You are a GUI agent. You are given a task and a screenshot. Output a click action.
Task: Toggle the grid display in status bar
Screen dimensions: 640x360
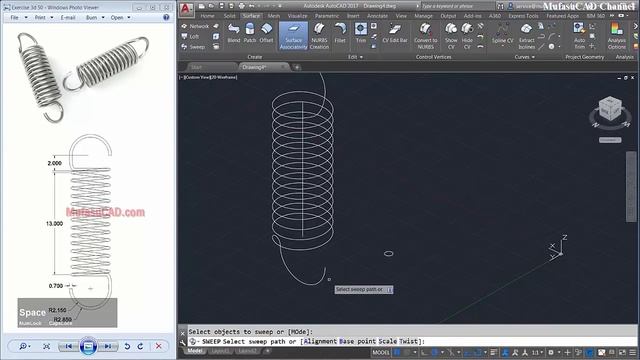coord(397,352)
